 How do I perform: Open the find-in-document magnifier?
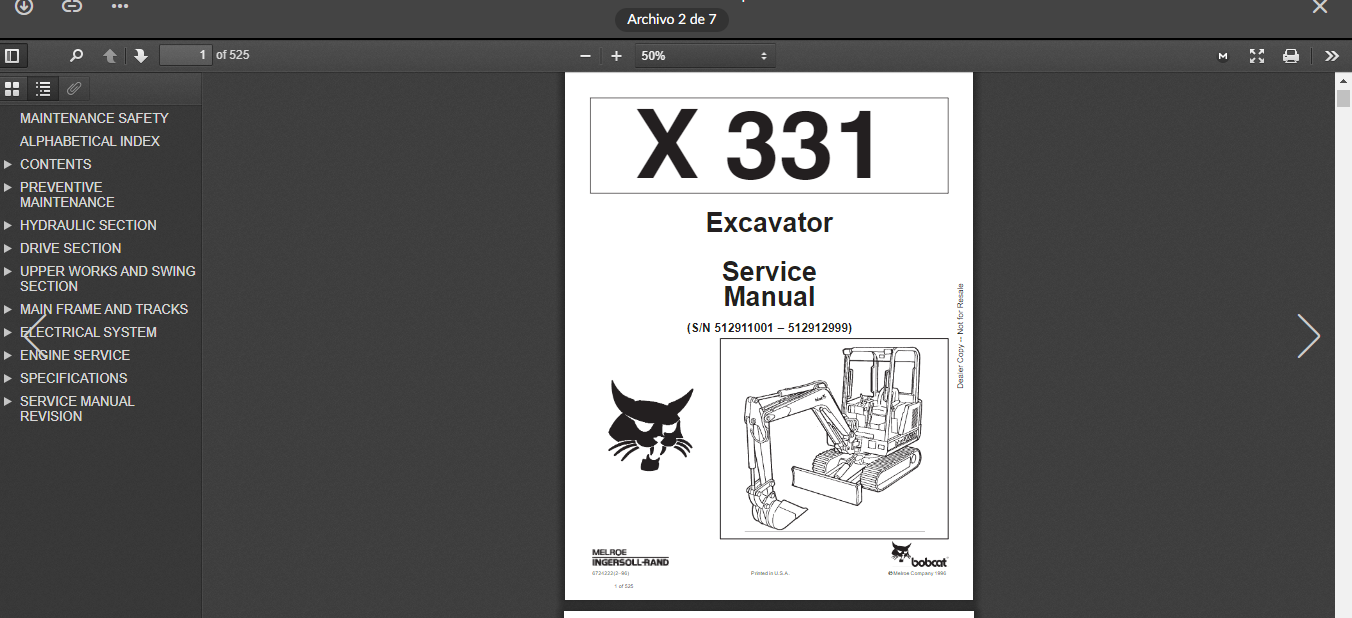point(76,56)
